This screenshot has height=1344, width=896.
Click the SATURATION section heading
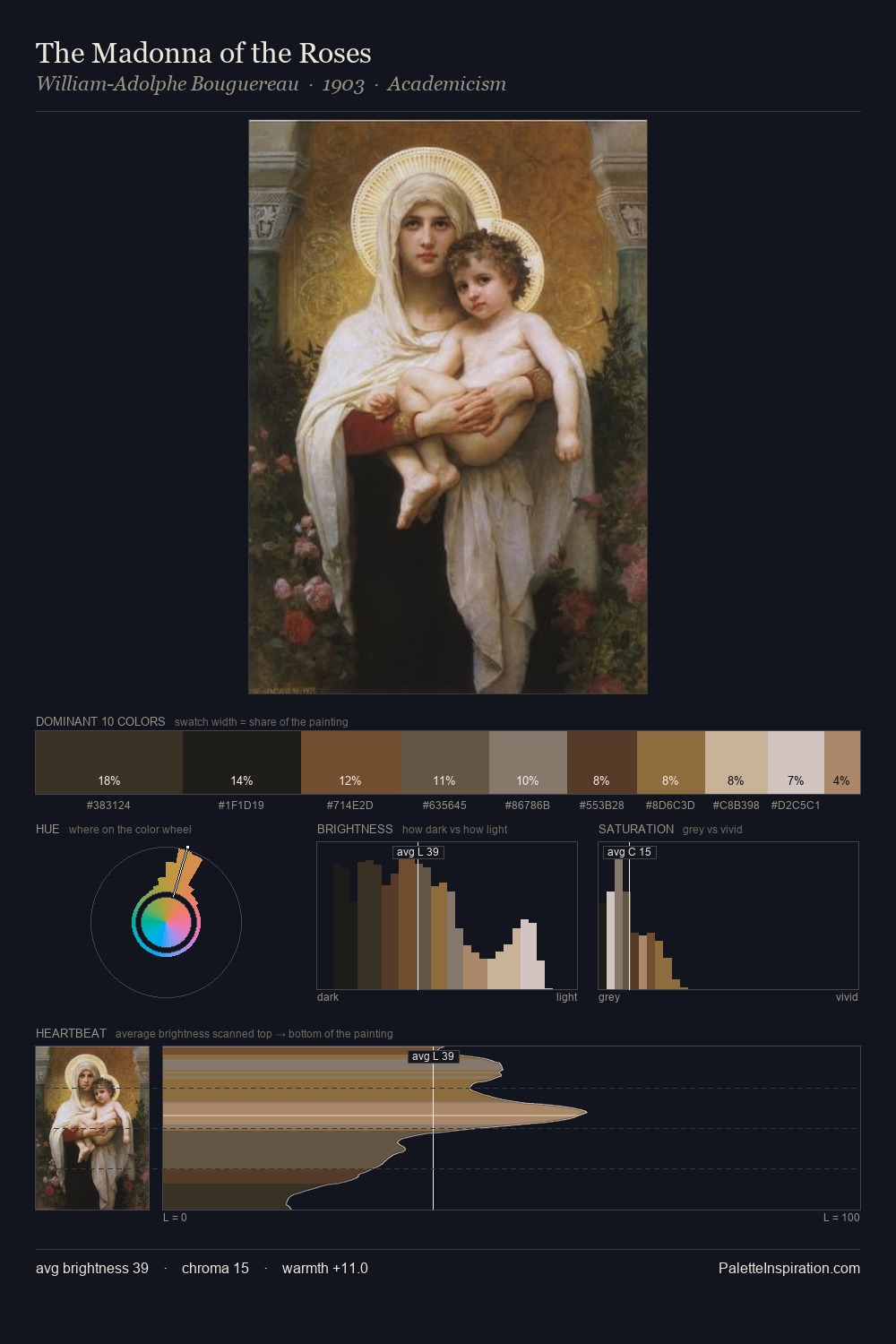636,829
